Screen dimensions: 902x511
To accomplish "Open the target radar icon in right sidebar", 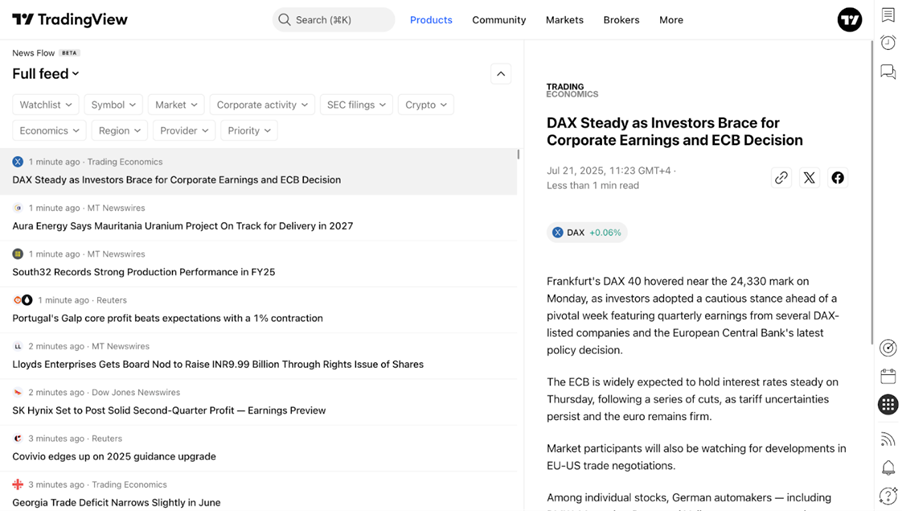I will point(888,348).
